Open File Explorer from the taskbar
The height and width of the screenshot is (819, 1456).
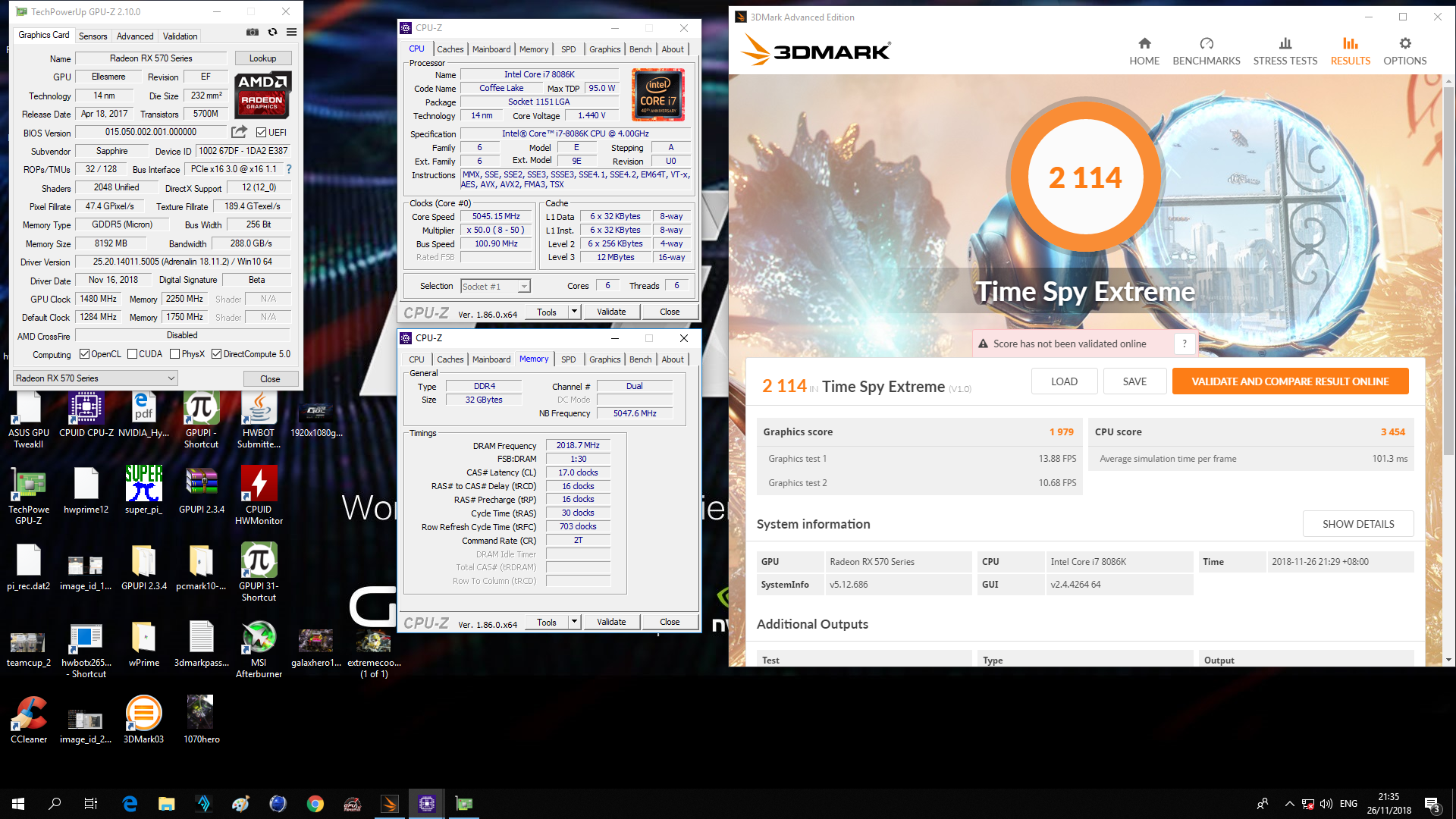tap(166, 804)
